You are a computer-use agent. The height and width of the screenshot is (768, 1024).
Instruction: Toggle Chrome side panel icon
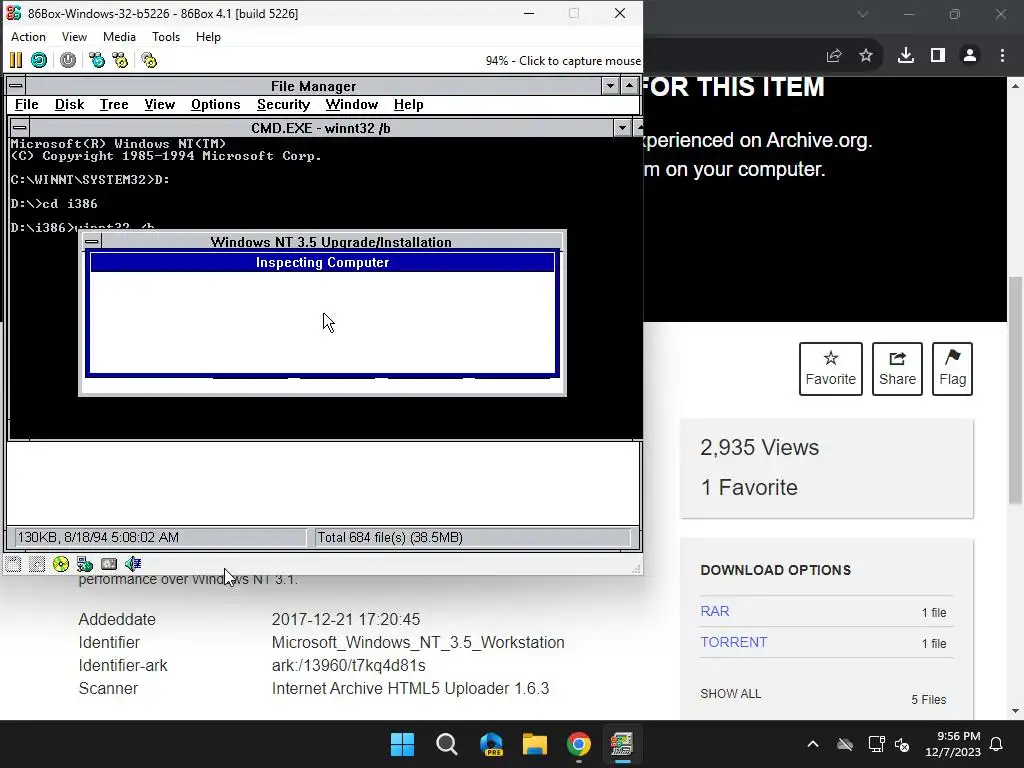point(938,56)
